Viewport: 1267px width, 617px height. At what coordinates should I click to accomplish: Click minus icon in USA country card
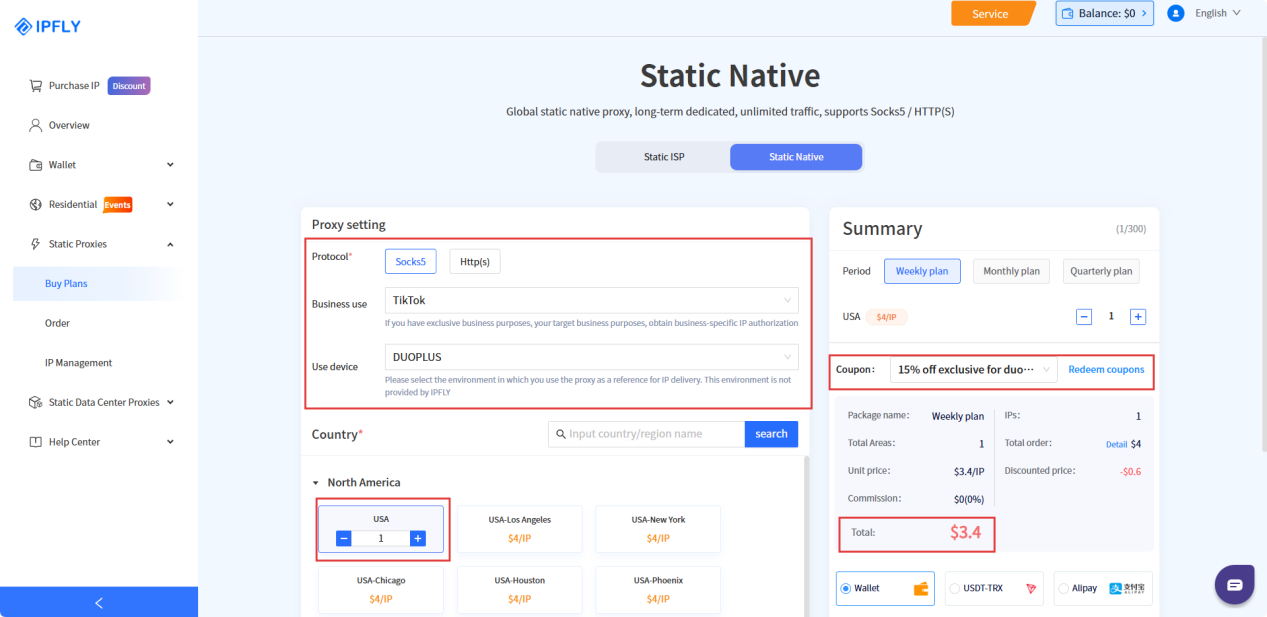pyautogui.click(x=344, y=538)
